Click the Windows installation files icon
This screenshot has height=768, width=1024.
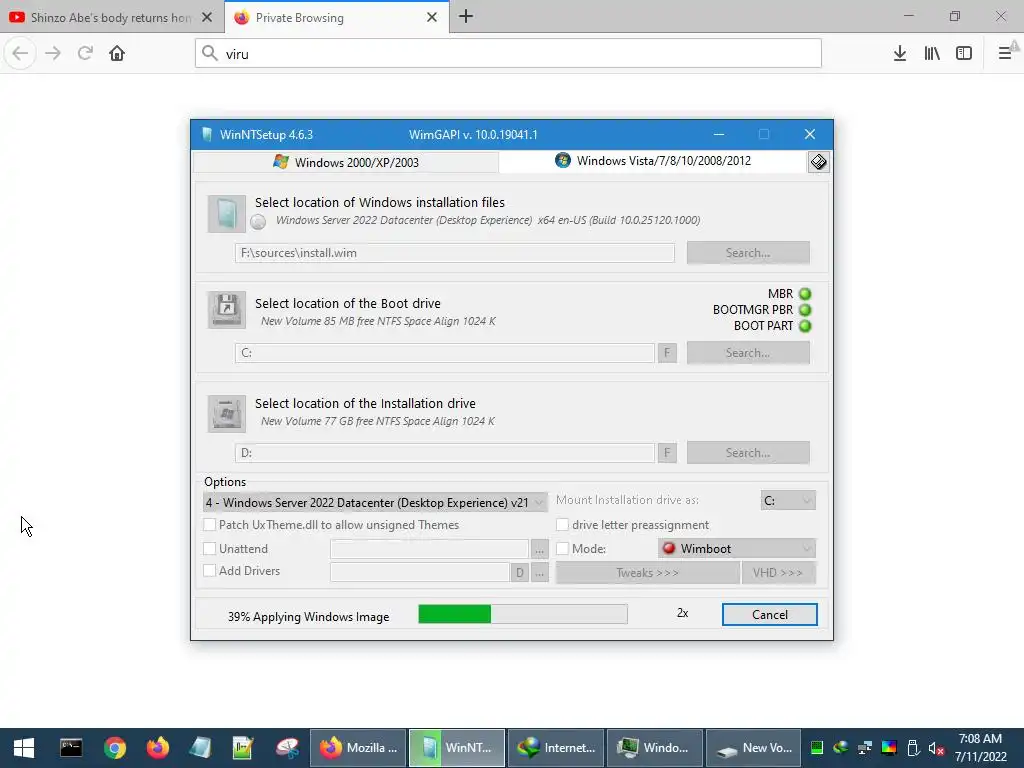pyautogui.click(x=227, y=214)
